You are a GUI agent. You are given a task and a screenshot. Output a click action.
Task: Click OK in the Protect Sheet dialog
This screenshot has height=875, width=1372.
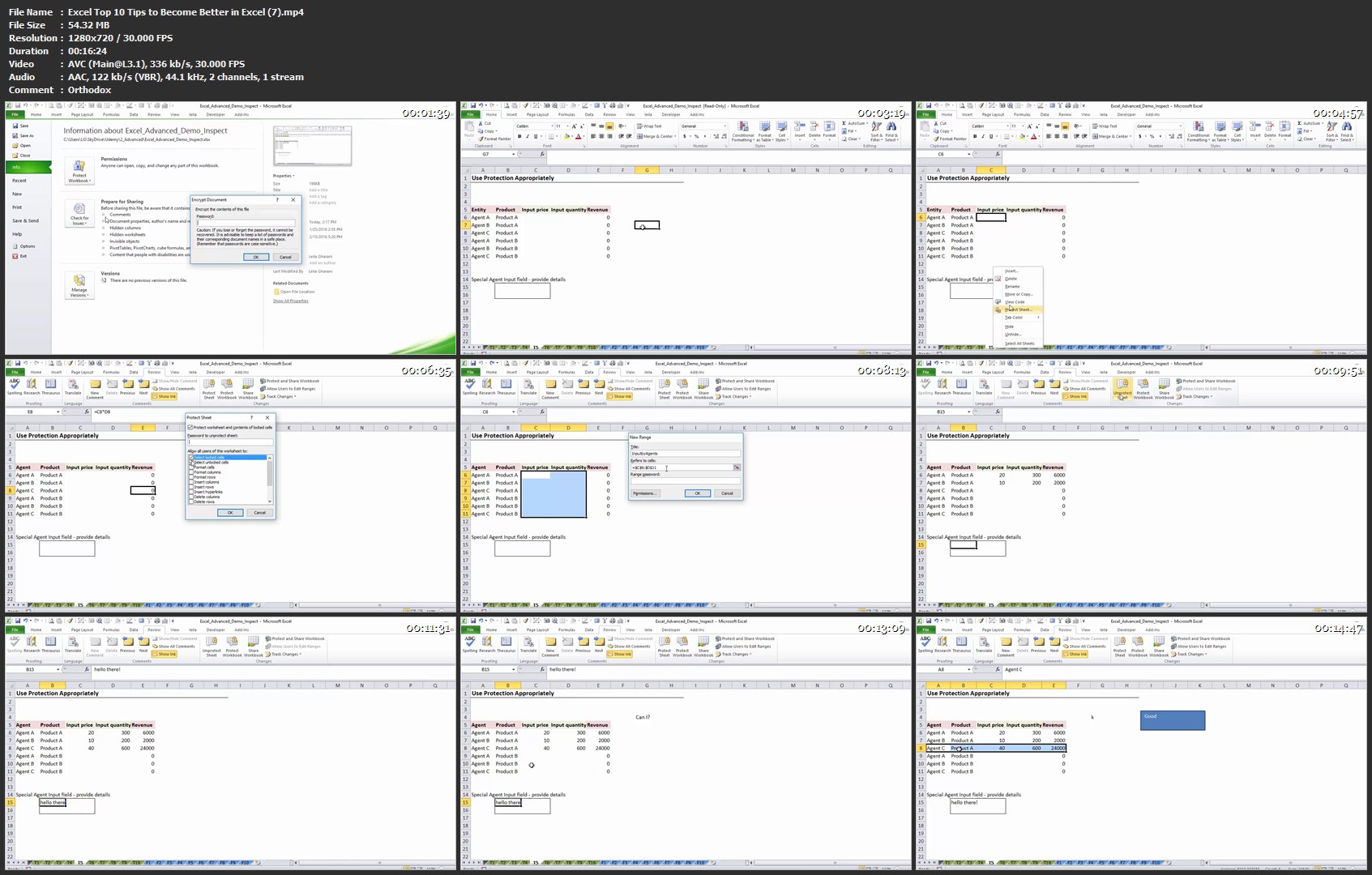(x=230, y=512)
